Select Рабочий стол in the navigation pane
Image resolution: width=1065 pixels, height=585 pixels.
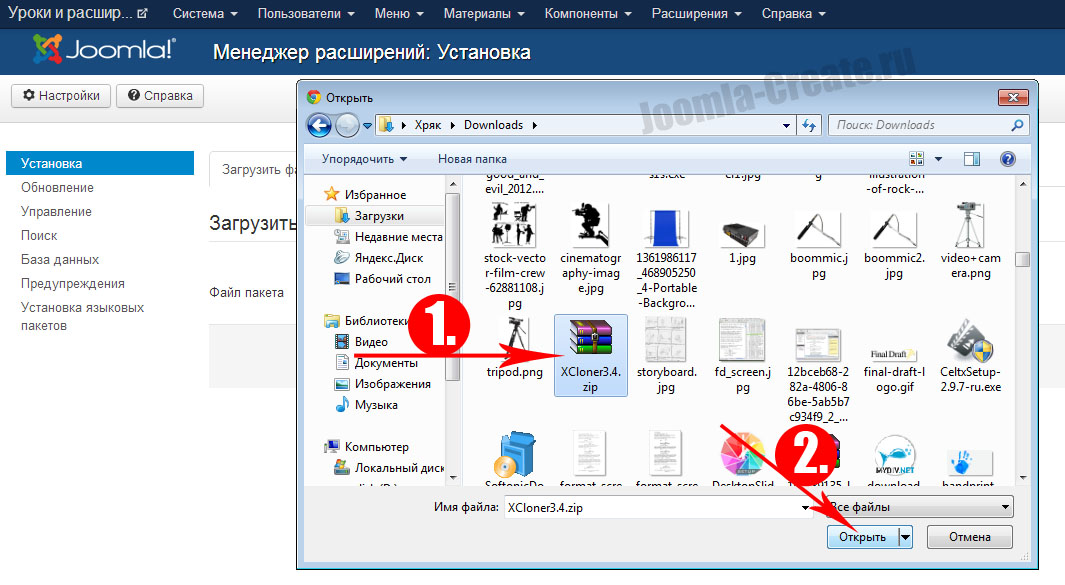[x=392, y=279]
